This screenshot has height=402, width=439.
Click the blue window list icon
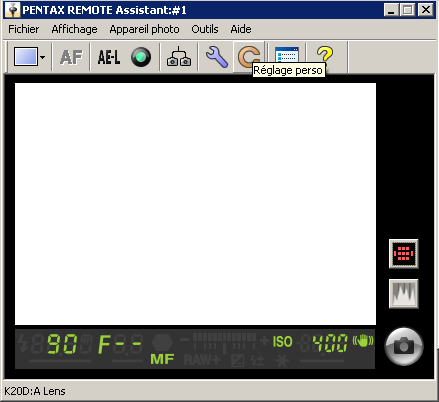click(x=287, y=55)
